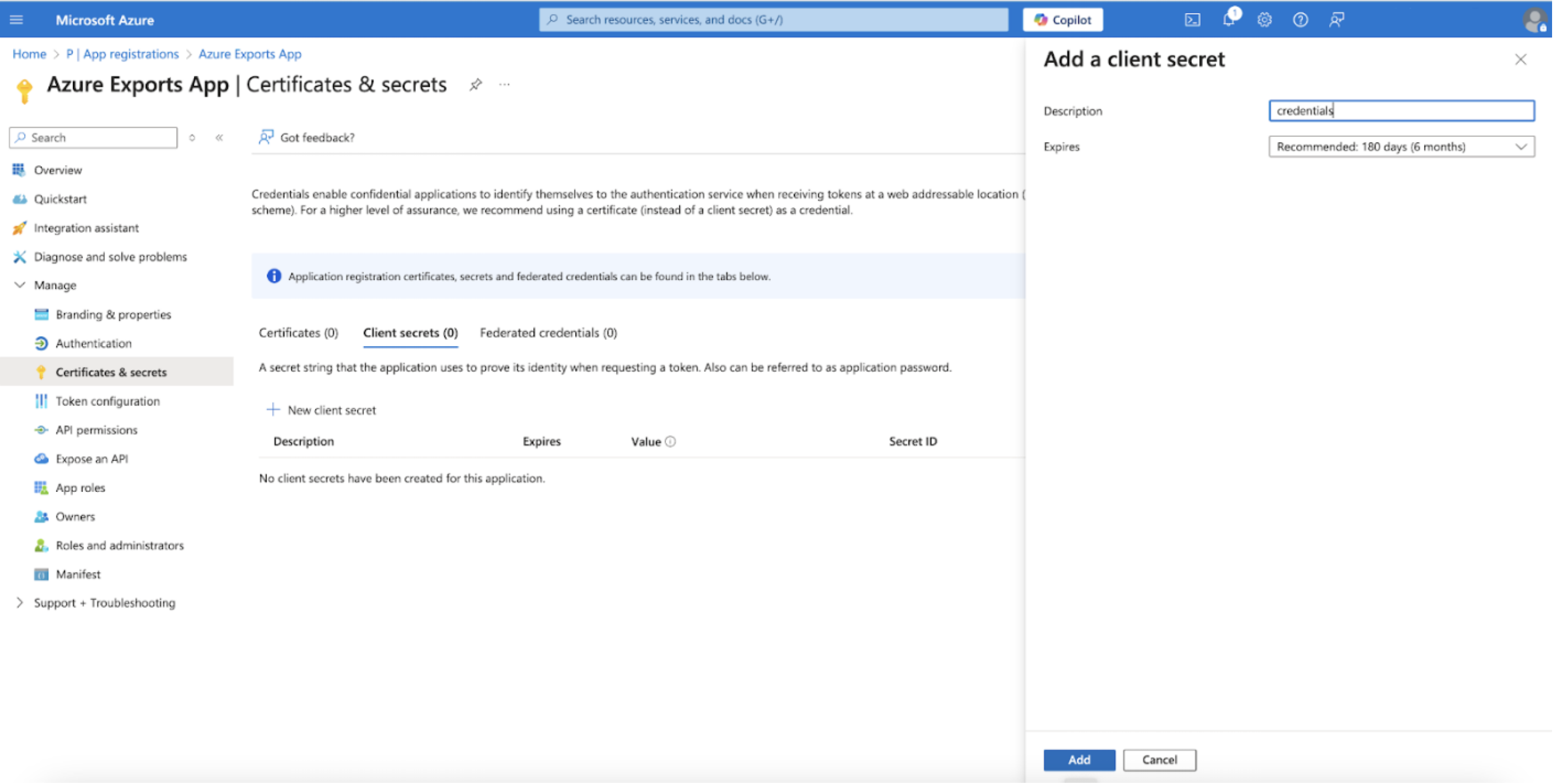Open the Cloud Shell icon
The image size is (1562, 784).
(x=1191, y=20)
